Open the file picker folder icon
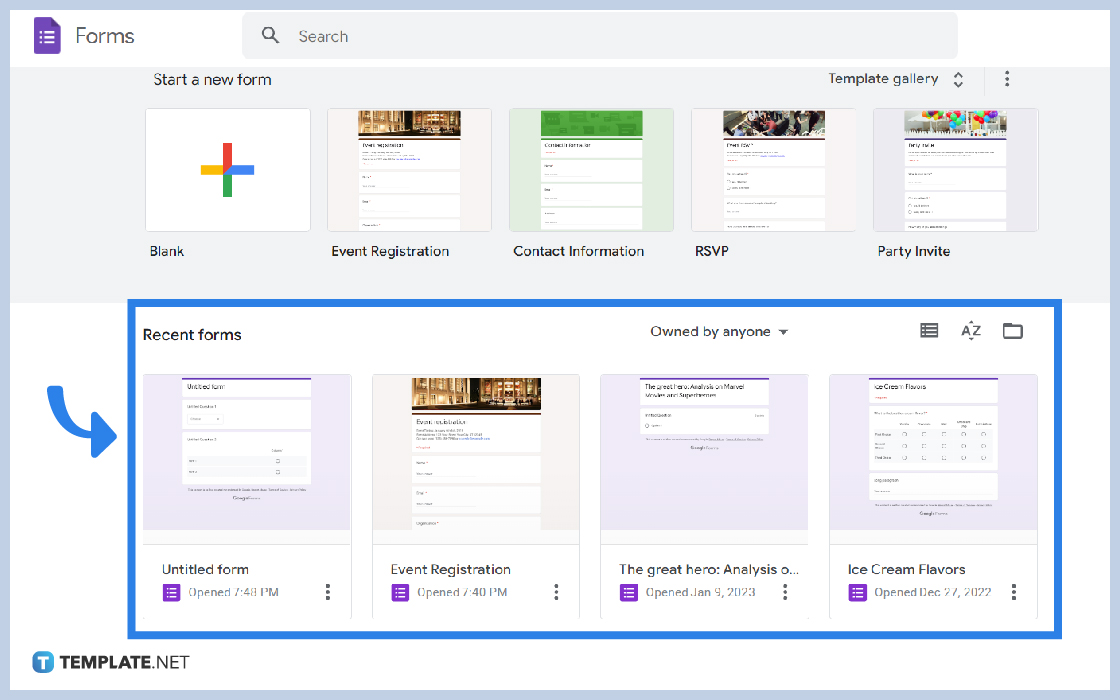The image size is (1120, 700). [1012, 331]
